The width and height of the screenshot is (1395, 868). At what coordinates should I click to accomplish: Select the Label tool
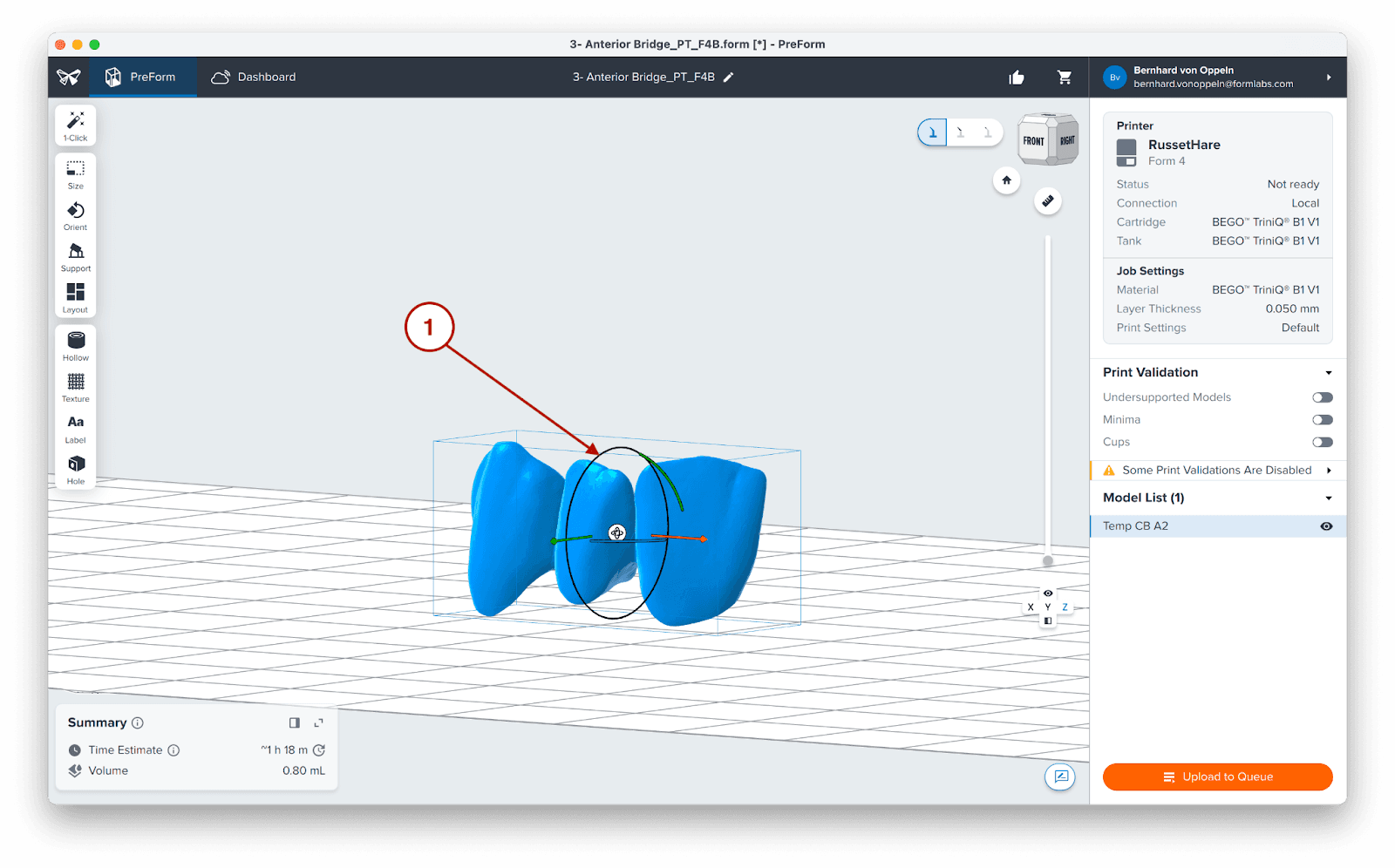[x=75, y=427]
